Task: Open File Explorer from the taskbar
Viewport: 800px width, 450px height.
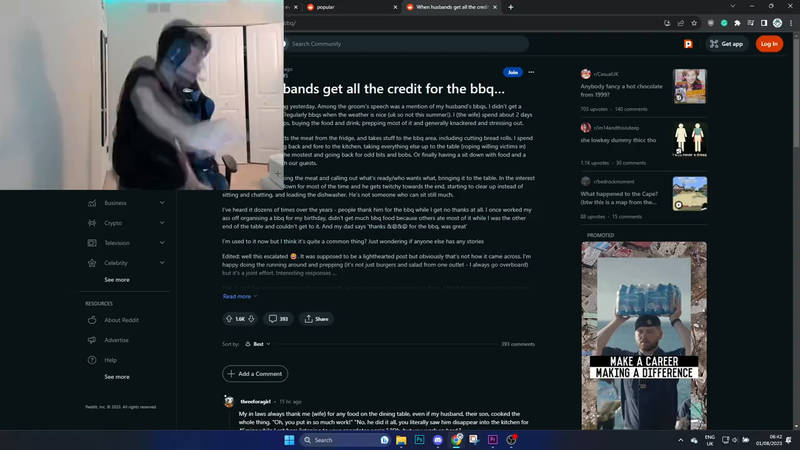Action: (401, 440)
